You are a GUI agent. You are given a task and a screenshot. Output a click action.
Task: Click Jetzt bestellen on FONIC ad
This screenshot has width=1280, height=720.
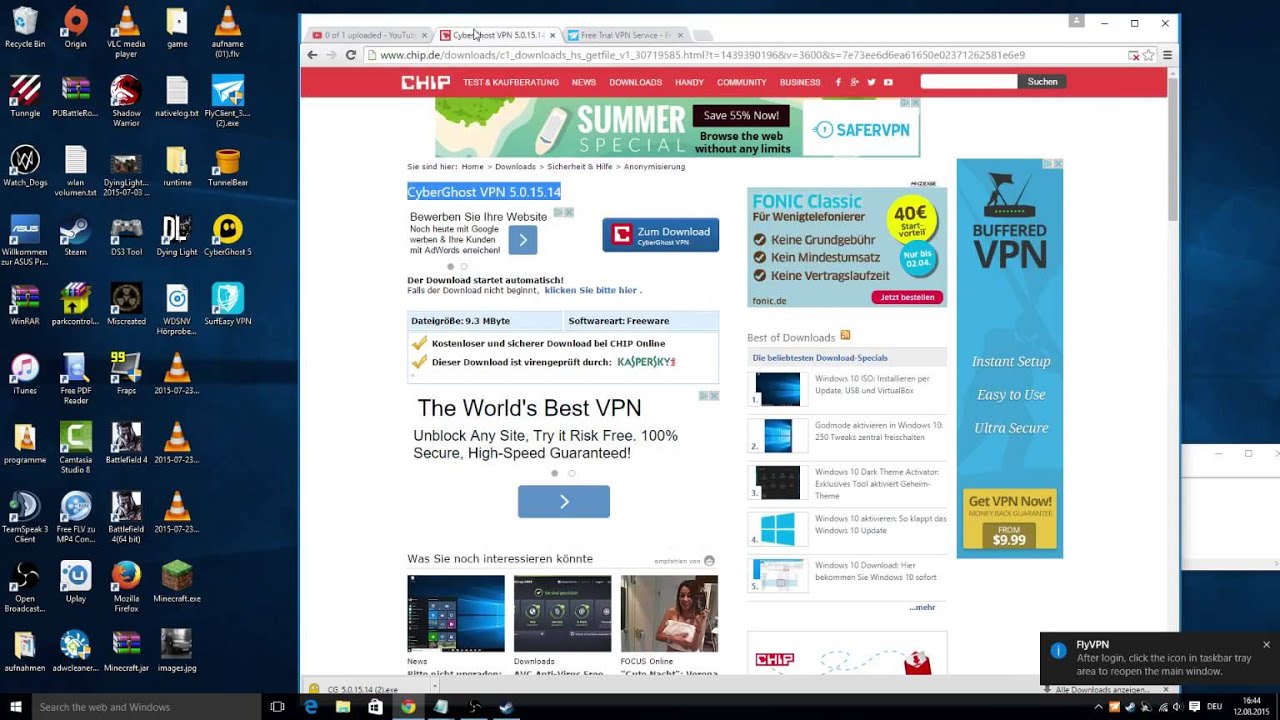908,297
